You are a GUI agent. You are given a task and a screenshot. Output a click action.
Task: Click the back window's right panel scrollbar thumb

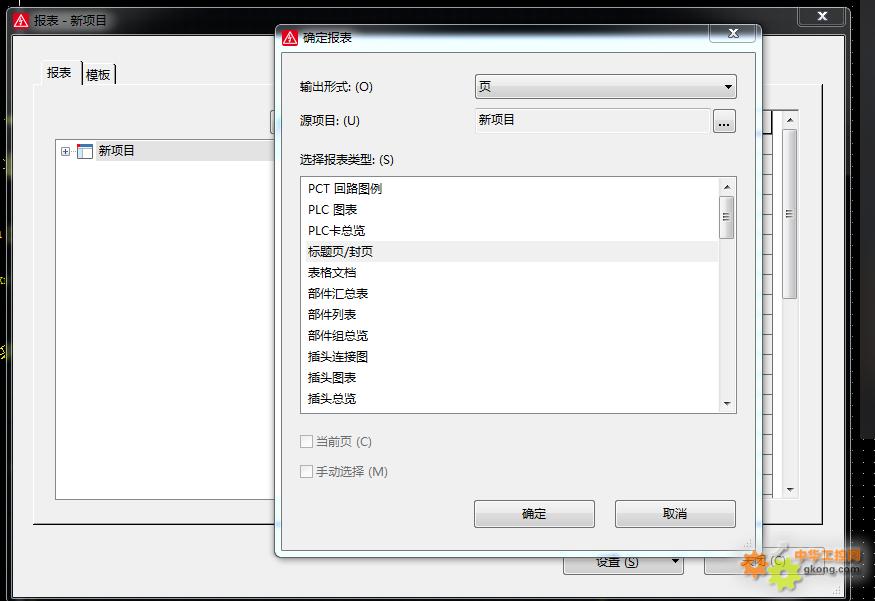pyautogui.click(x=790, y=214)
